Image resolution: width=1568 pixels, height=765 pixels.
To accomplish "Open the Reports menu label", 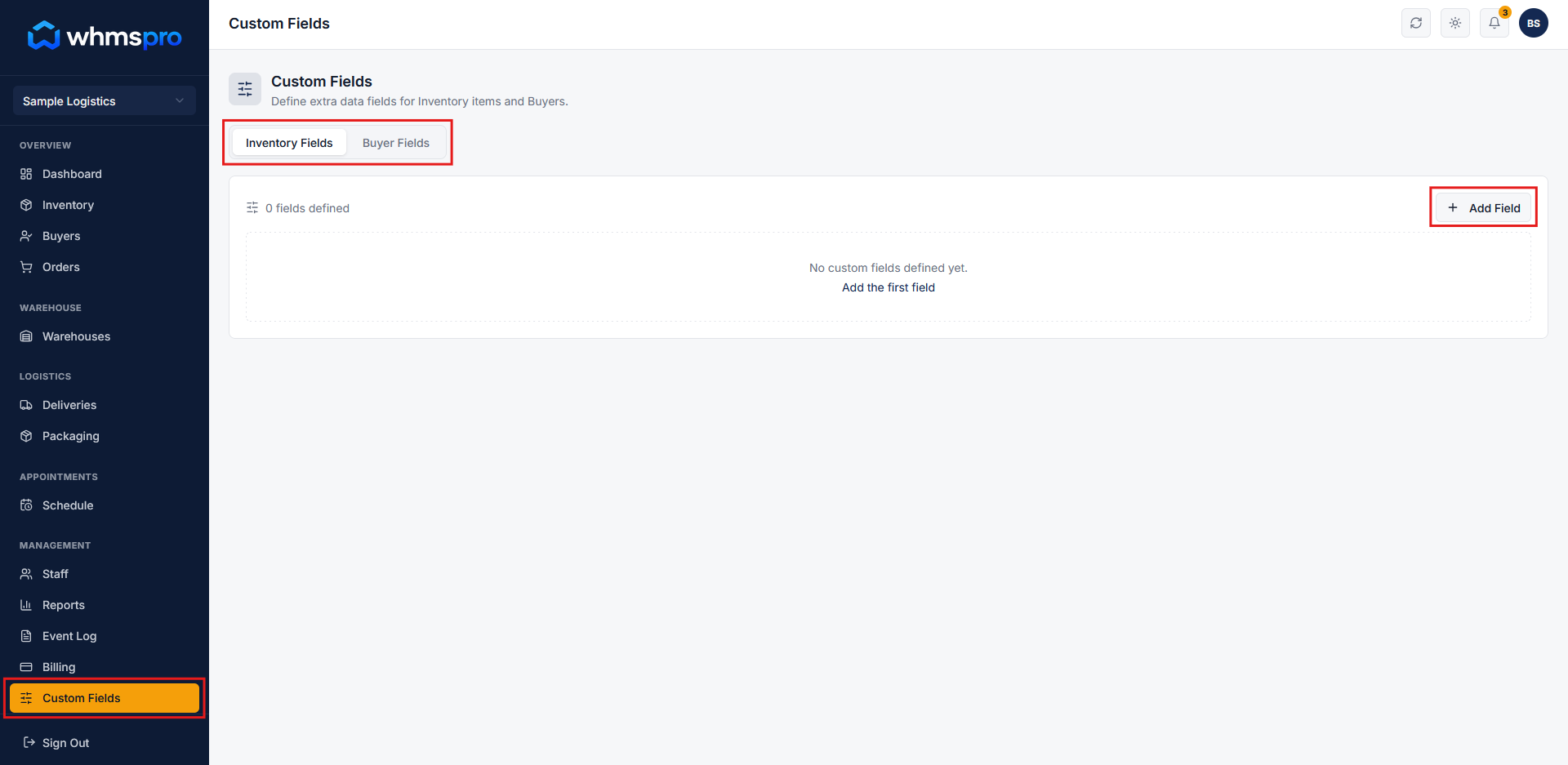I will coord(64,605).
